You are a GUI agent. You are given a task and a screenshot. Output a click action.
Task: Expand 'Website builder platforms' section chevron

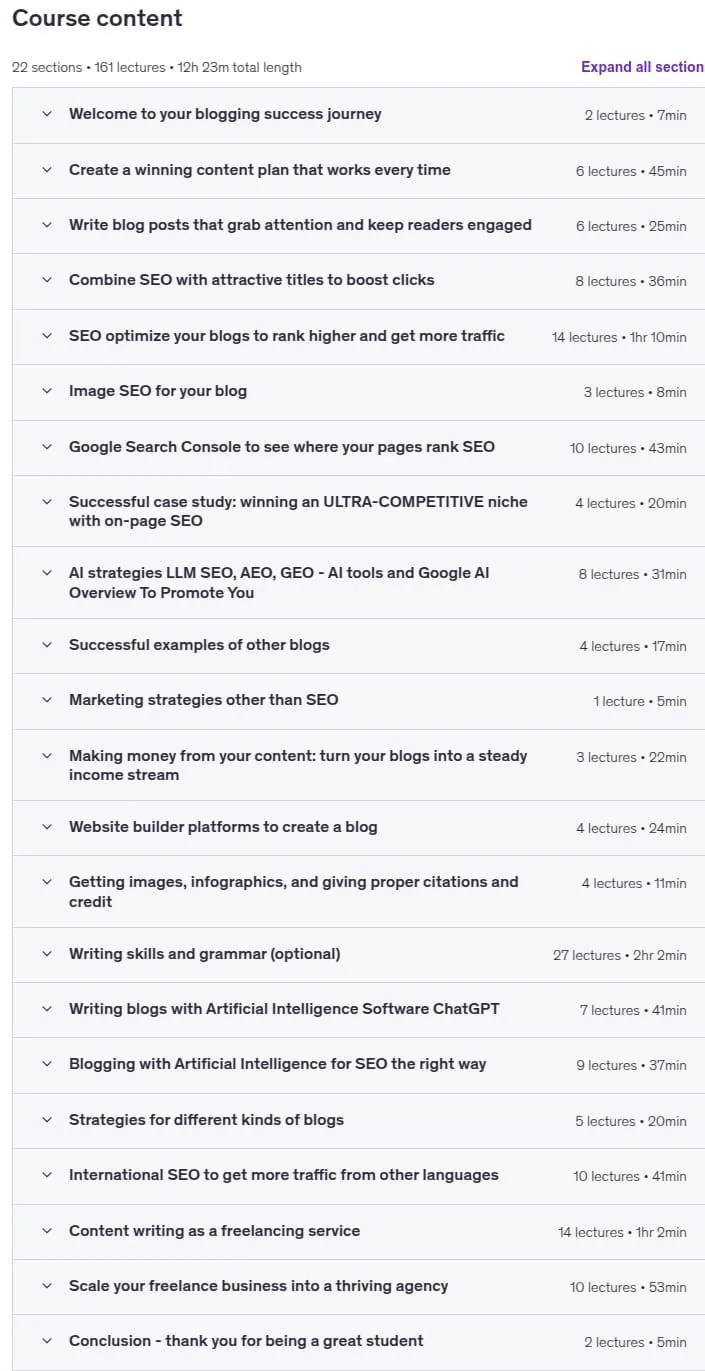46,827
